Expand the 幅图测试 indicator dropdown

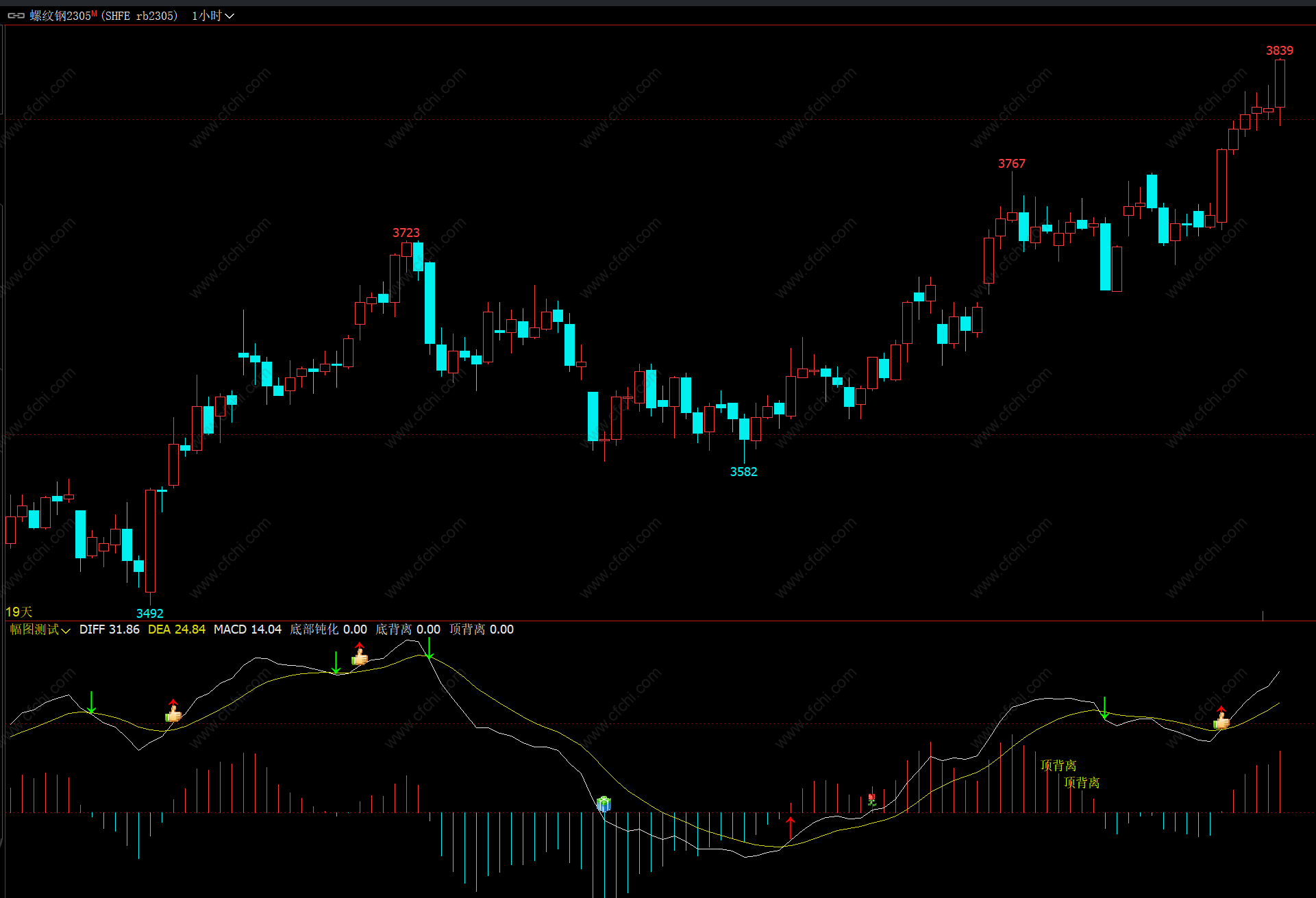[40, 629]
